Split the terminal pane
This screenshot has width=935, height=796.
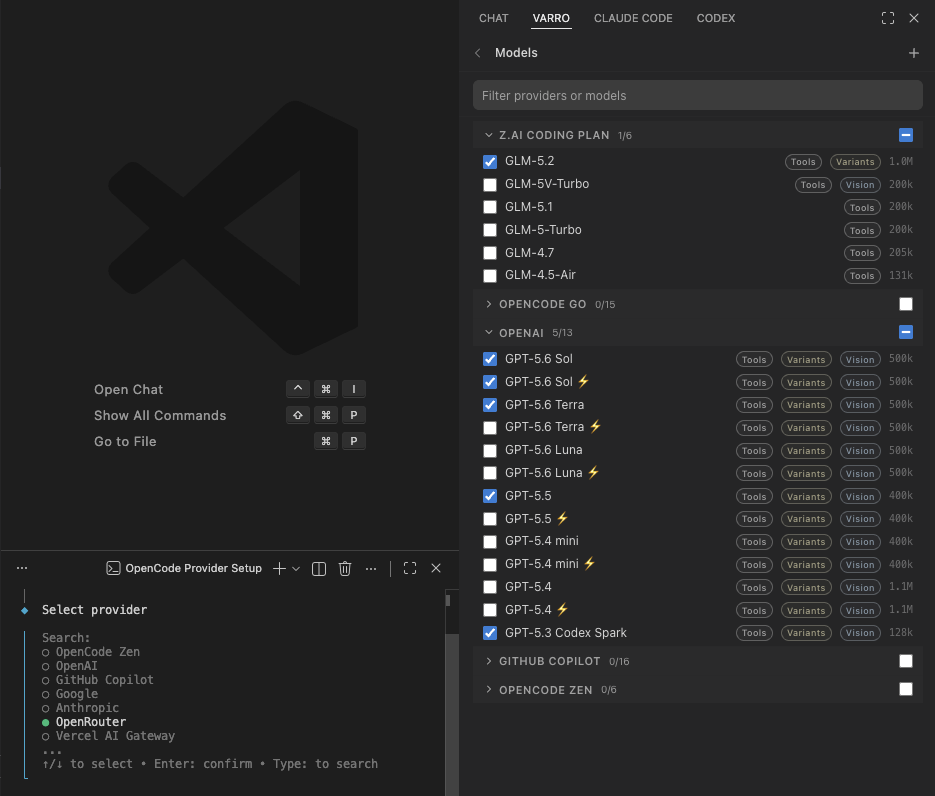click(x=319, y=569)
